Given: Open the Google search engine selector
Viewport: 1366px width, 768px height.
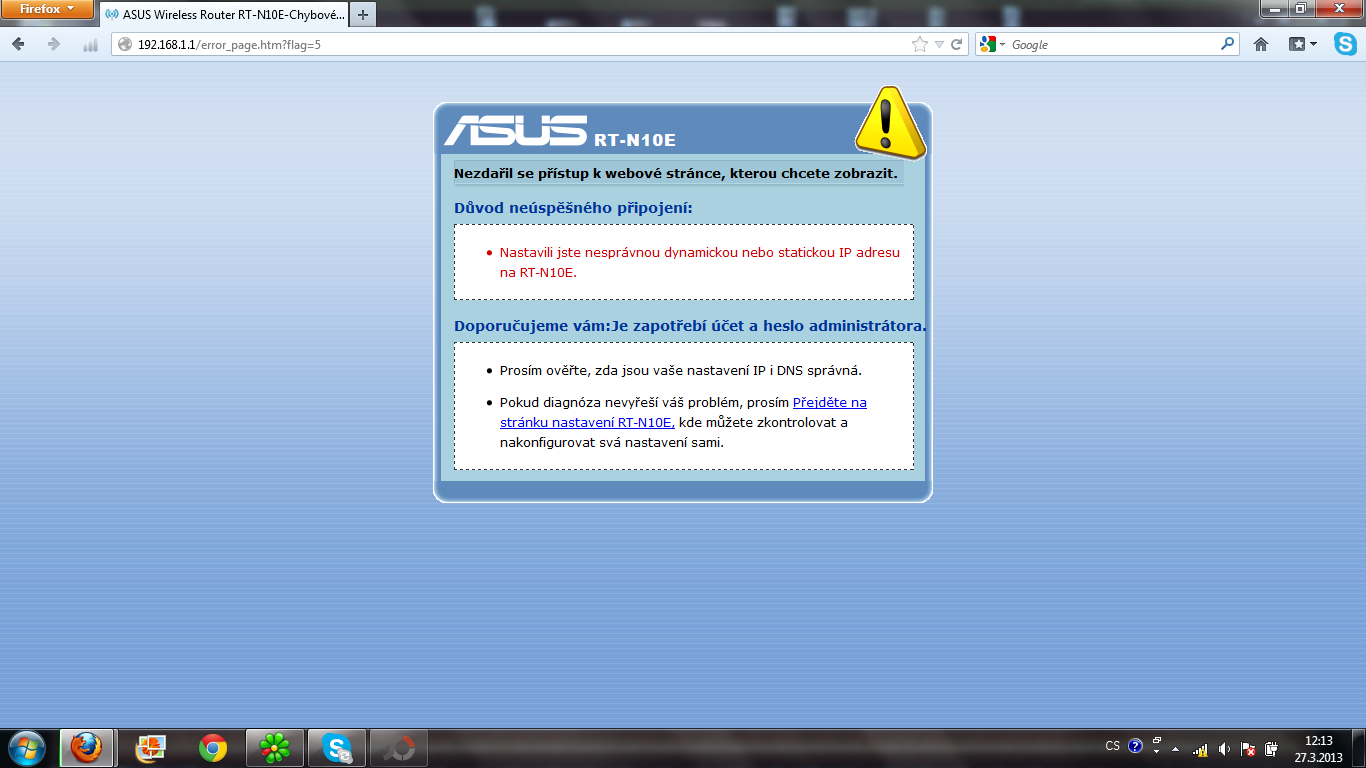Looking at the screenshot, I should point(992,45).
